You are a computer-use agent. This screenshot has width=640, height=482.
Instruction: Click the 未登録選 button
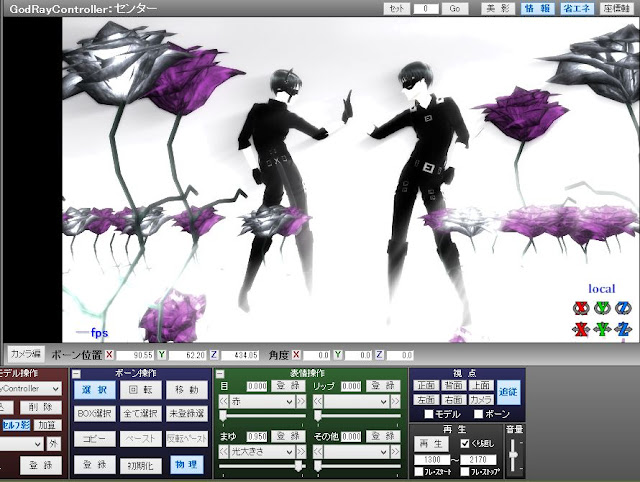tap(187, 414)
